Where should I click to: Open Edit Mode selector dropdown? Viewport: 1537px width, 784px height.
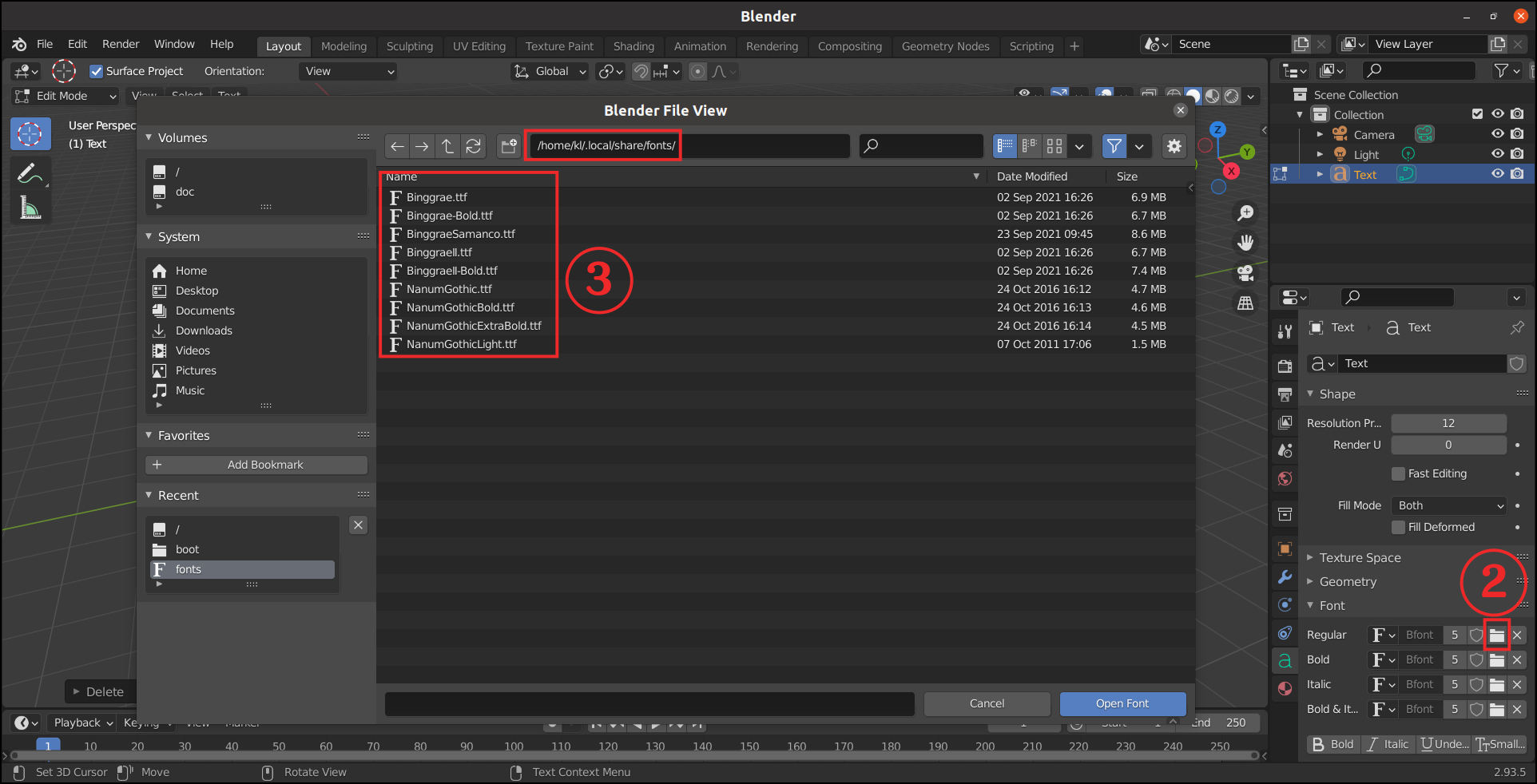[66, 96]
